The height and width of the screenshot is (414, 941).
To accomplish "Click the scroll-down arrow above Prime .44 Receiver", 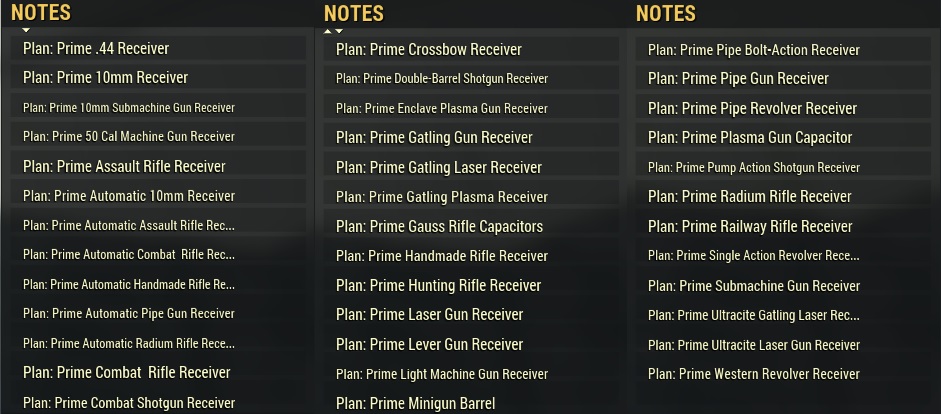I will [x=26, y=31].
